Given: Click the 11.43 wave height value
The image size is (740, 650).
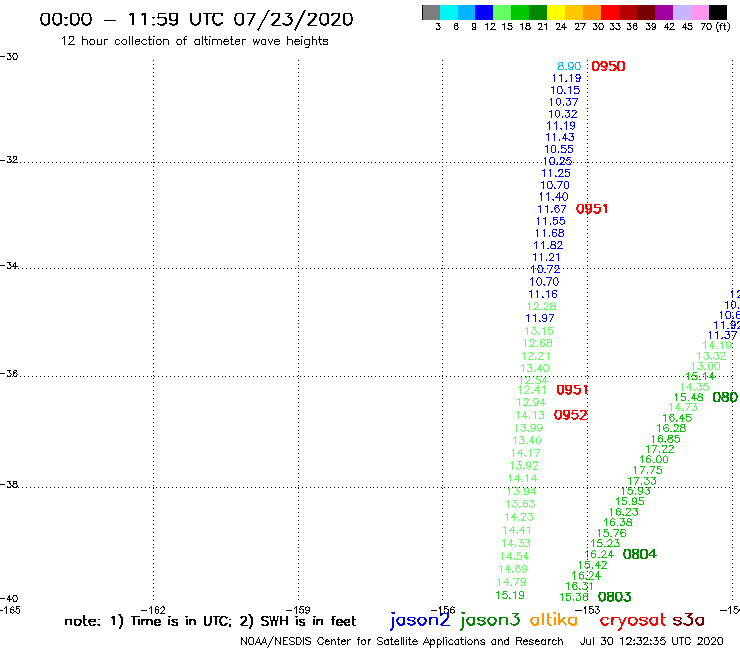Looking at the screenshot, I should (560, 137).
